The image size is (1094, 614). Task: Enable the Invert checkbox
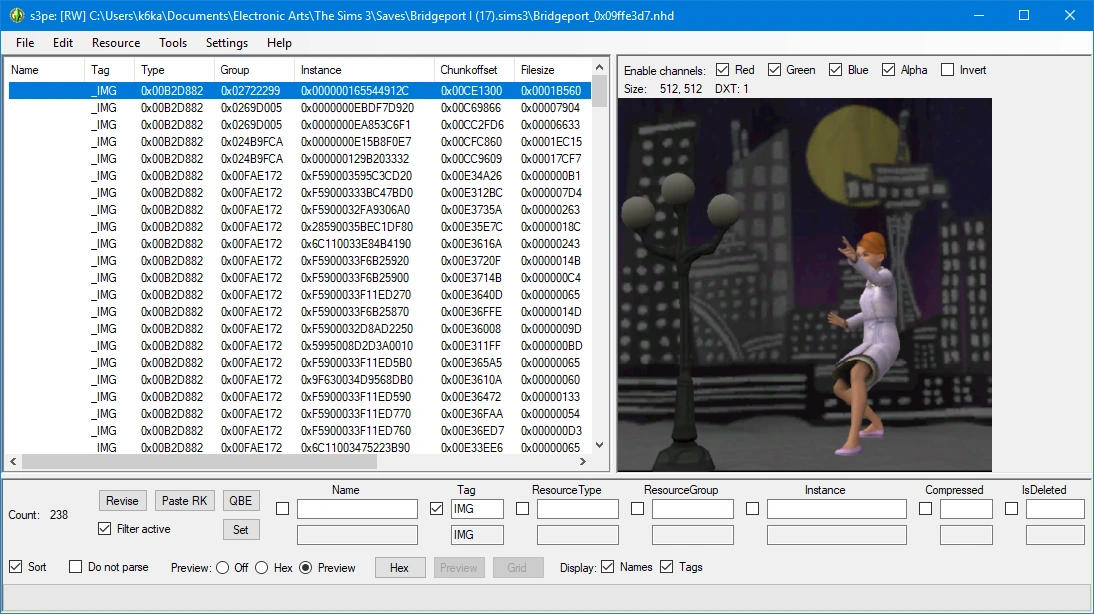click(x=947, y=70)
